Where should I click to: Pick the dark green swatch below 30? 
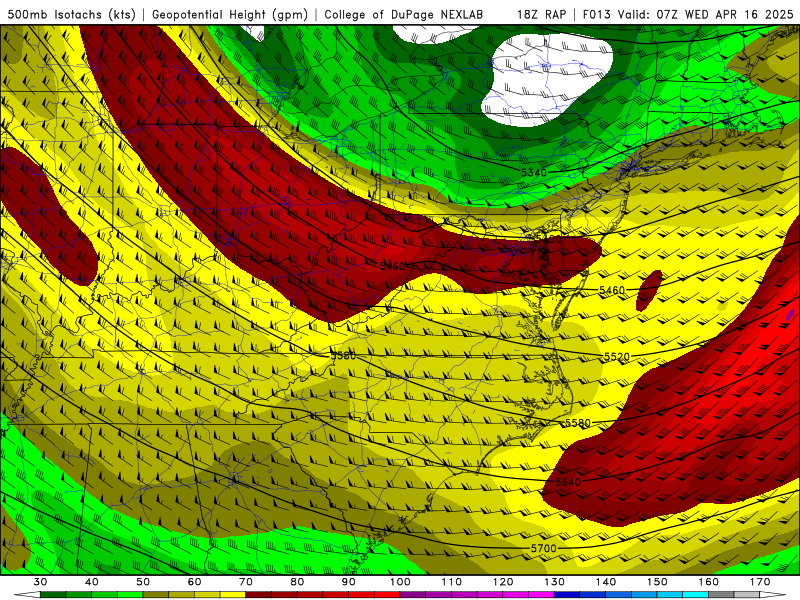click(53, 595)
